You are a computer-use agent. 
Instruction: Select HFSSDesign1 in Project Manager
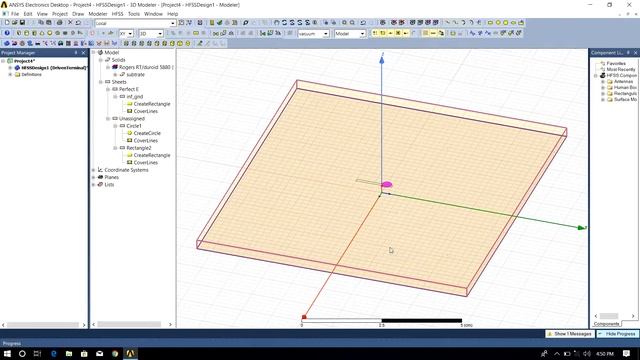54,67
